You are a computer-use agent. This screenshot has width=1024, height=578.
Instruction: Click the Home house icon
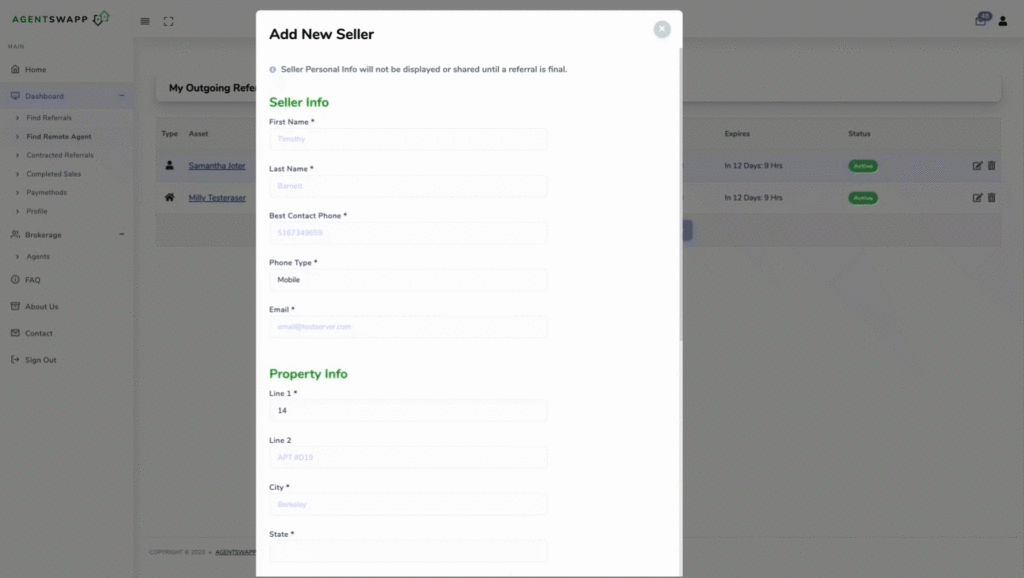pyautogui.click(x=15, y=69)
